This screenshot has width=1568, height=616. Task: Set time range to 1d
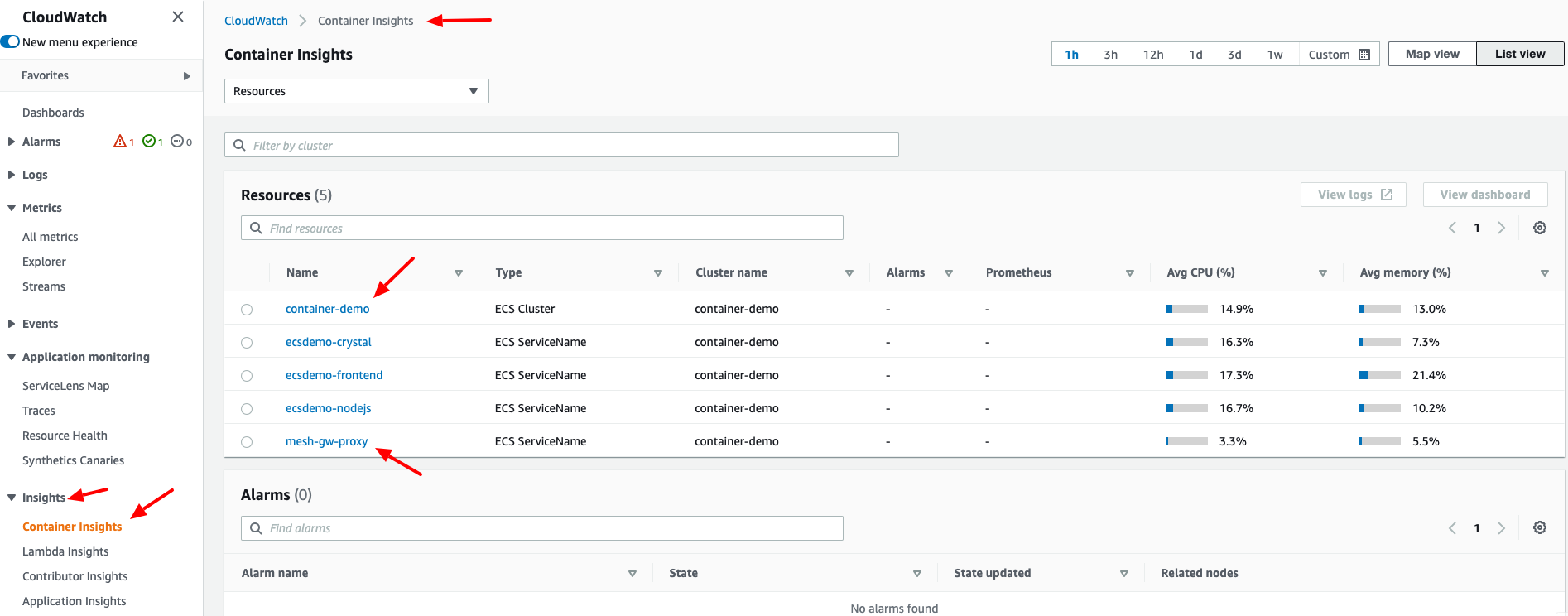(x=1195, y=55)
